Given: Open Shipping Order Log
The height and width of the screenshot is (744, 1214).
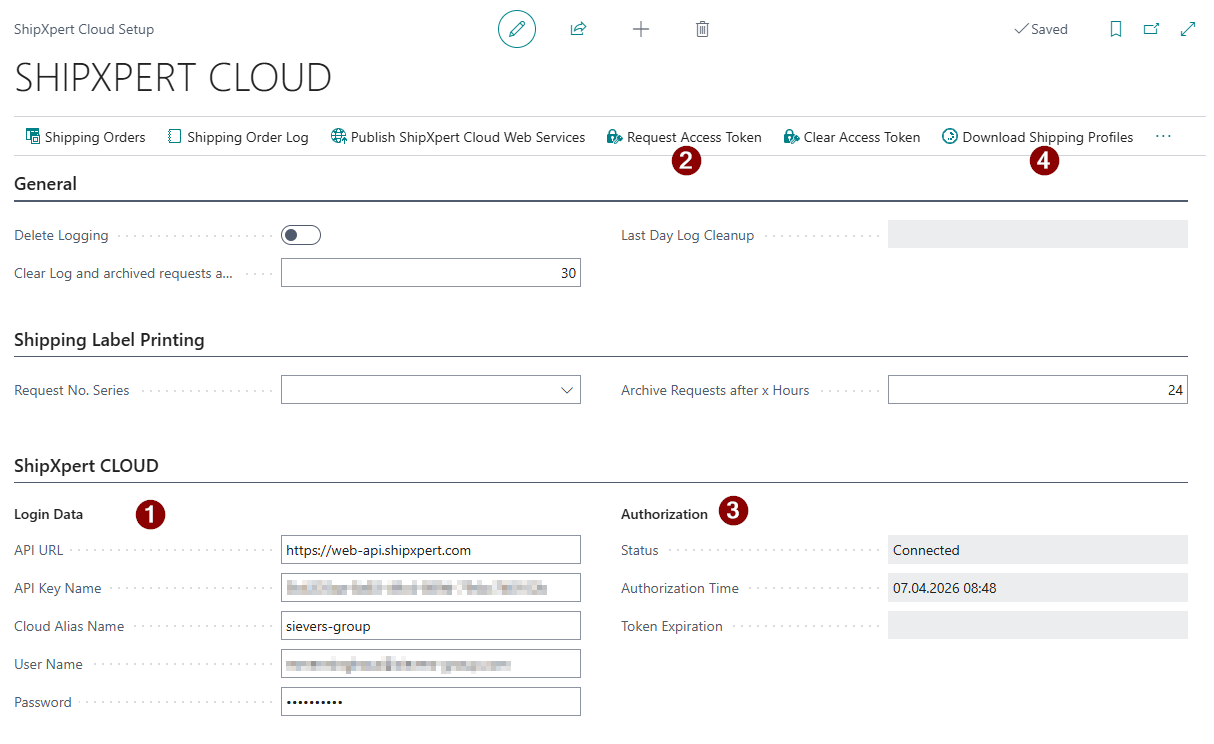Looking at the screenshot, I should click(x=238, y=136).
